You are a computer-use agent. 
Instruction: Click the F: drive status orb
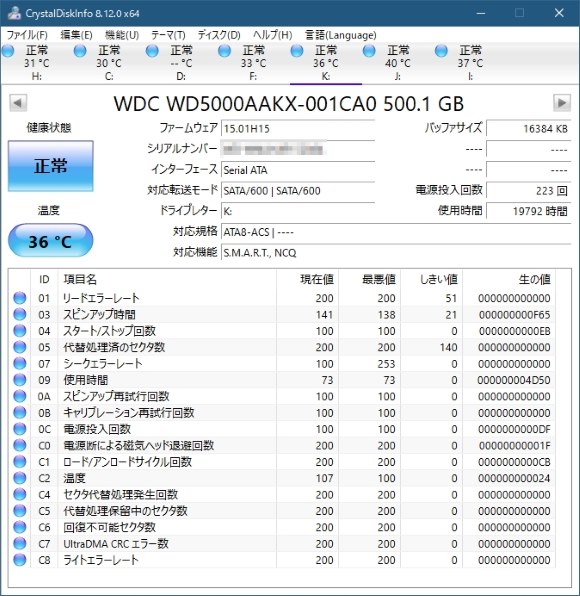pos(224,51)
